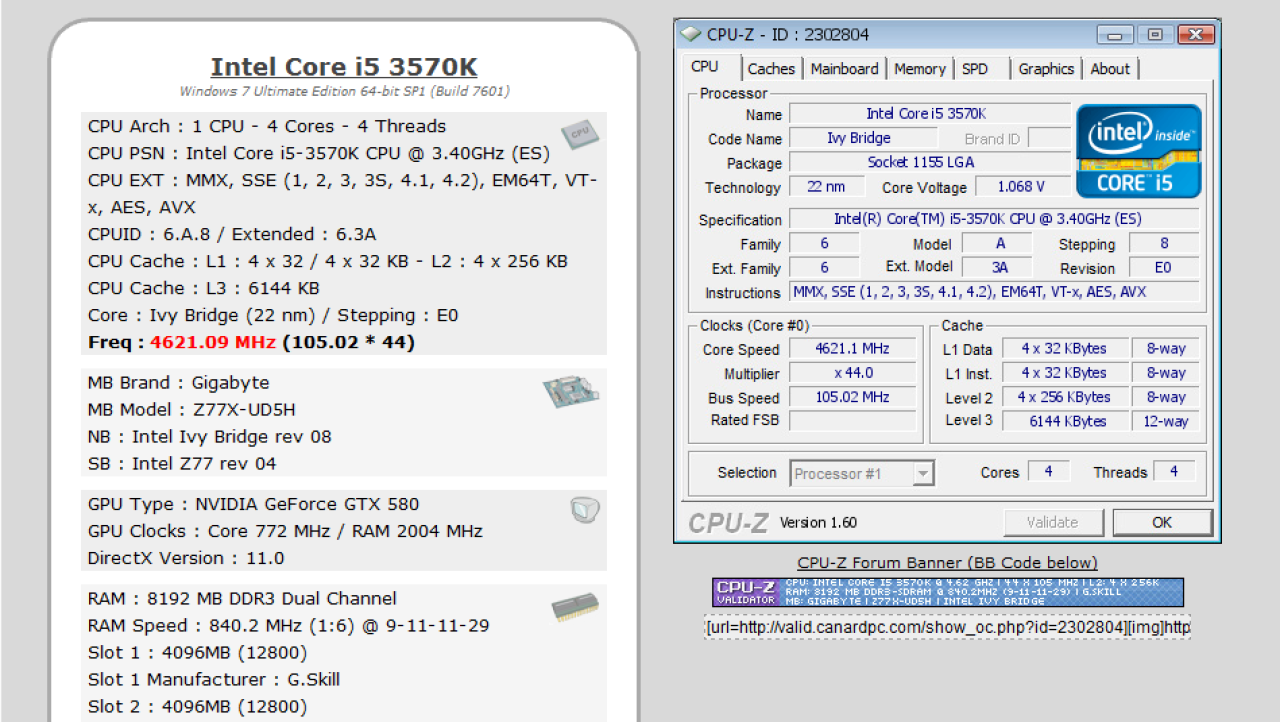This screenshot has width=1280, height=722.
Task: Click the SB : Intel Z77 rev 04 line
Action: coord(182,464)
